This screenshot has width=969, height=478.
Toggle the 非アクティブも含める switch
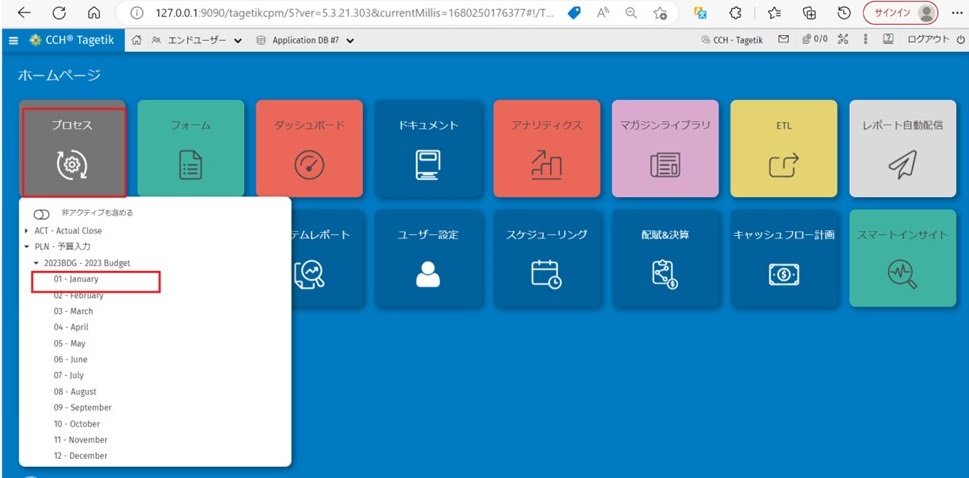(42, 214)
